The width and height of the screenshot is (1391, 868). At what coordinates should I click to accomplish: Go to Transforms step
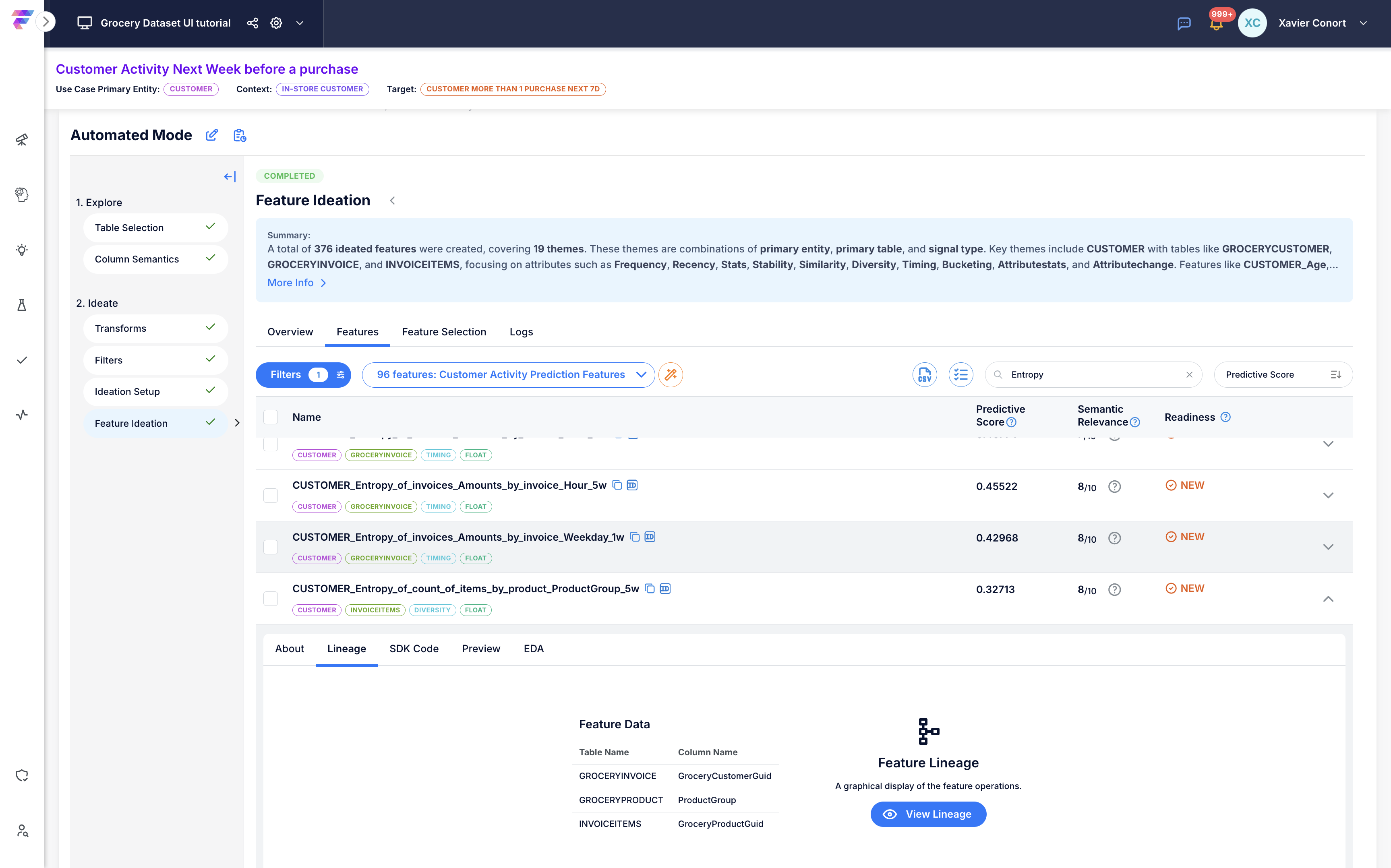[155, 329]
